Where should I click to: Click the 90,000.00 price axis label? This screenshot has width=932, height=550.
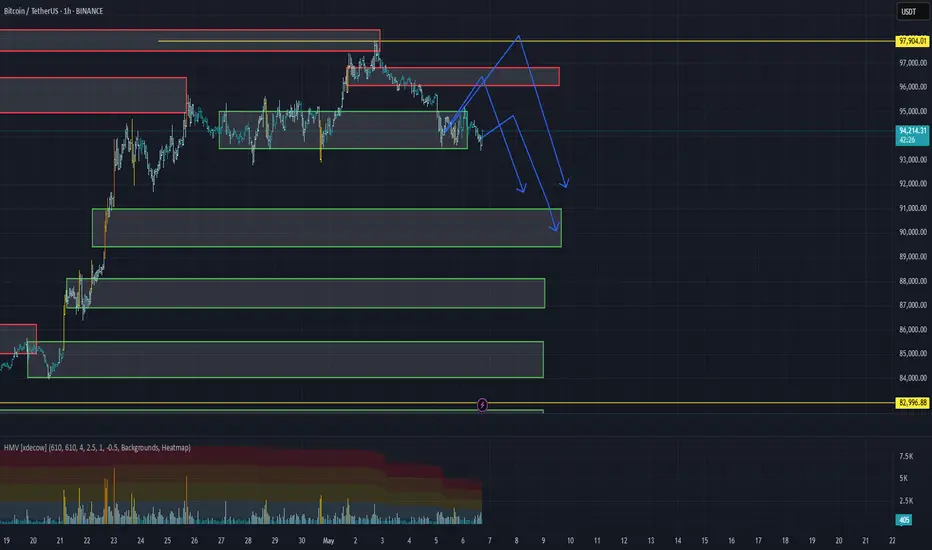tap(912, 232)
